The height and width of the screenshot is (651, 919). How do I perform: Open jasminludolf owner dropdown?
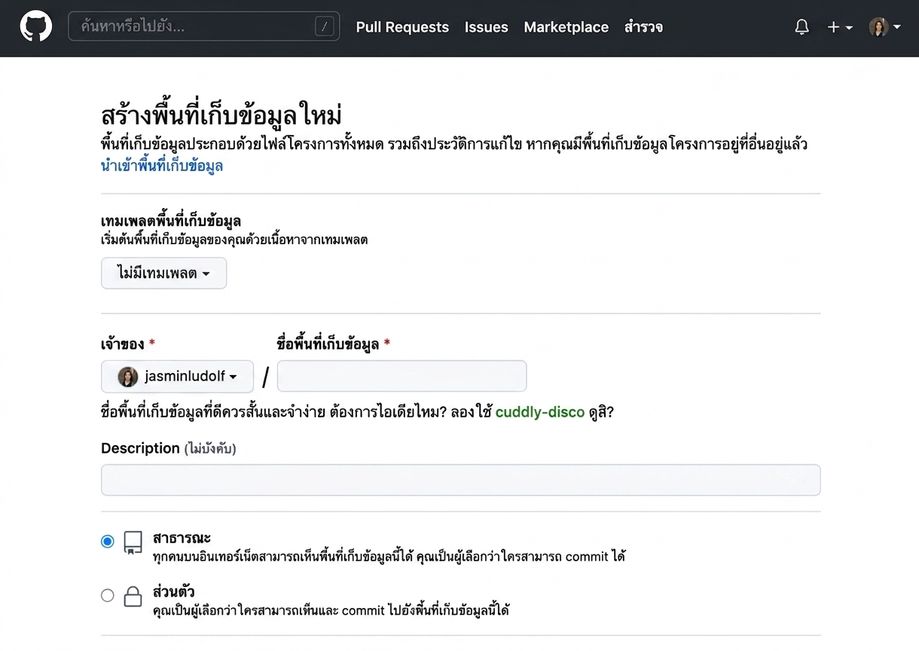pos(177,376)
